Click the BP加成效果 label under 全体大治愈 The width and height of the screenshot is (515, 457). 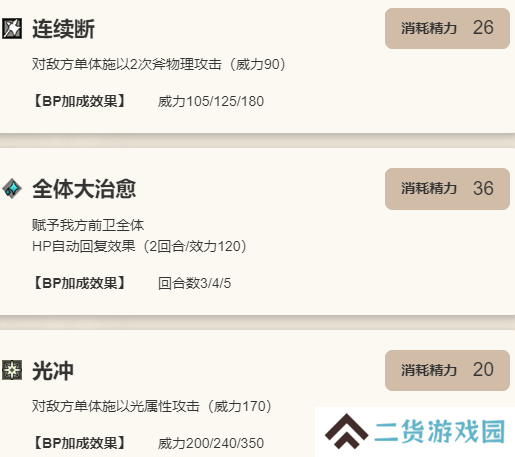point(79,283)
